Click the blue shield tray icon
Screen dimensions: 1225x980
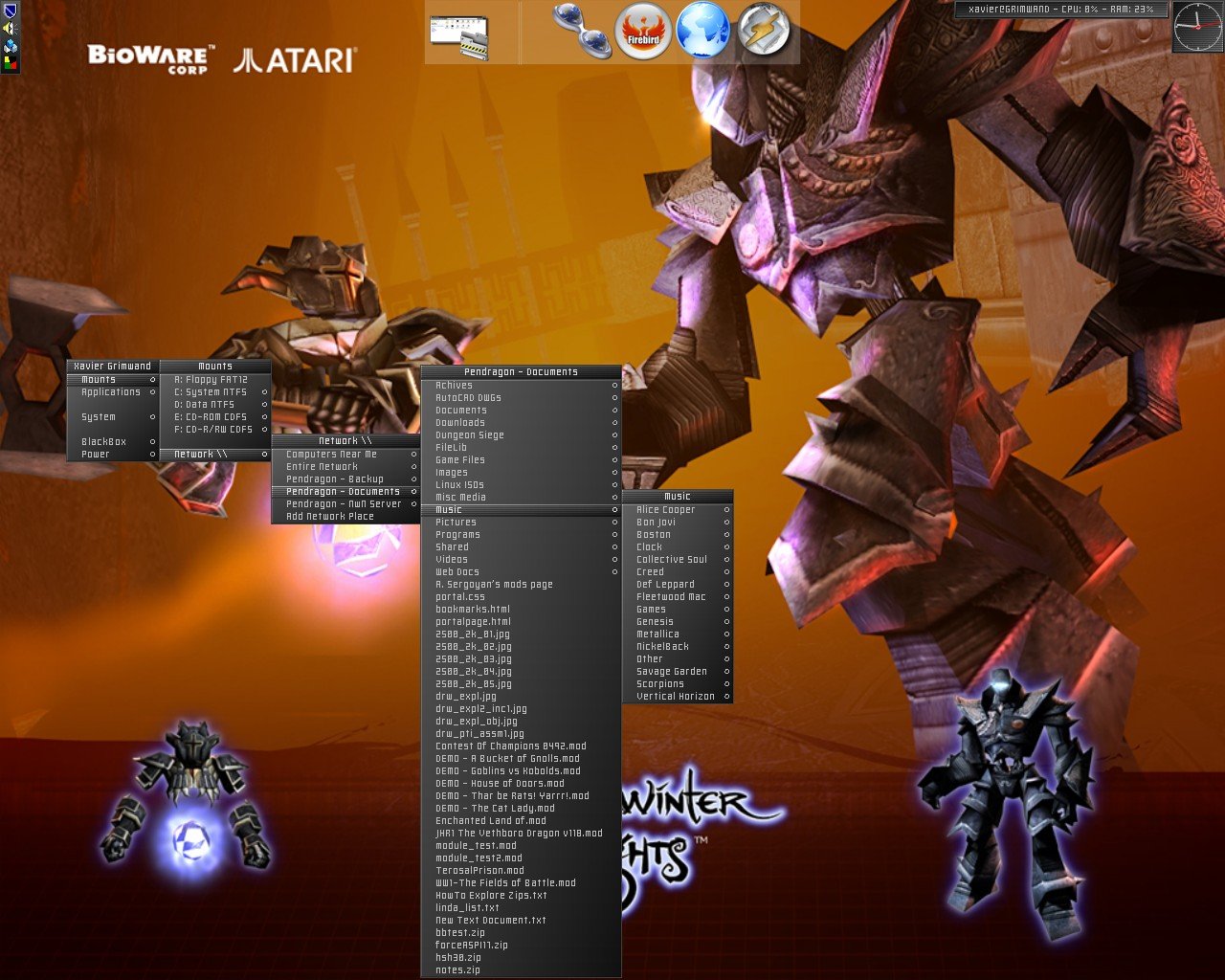(x=11, y=11)
